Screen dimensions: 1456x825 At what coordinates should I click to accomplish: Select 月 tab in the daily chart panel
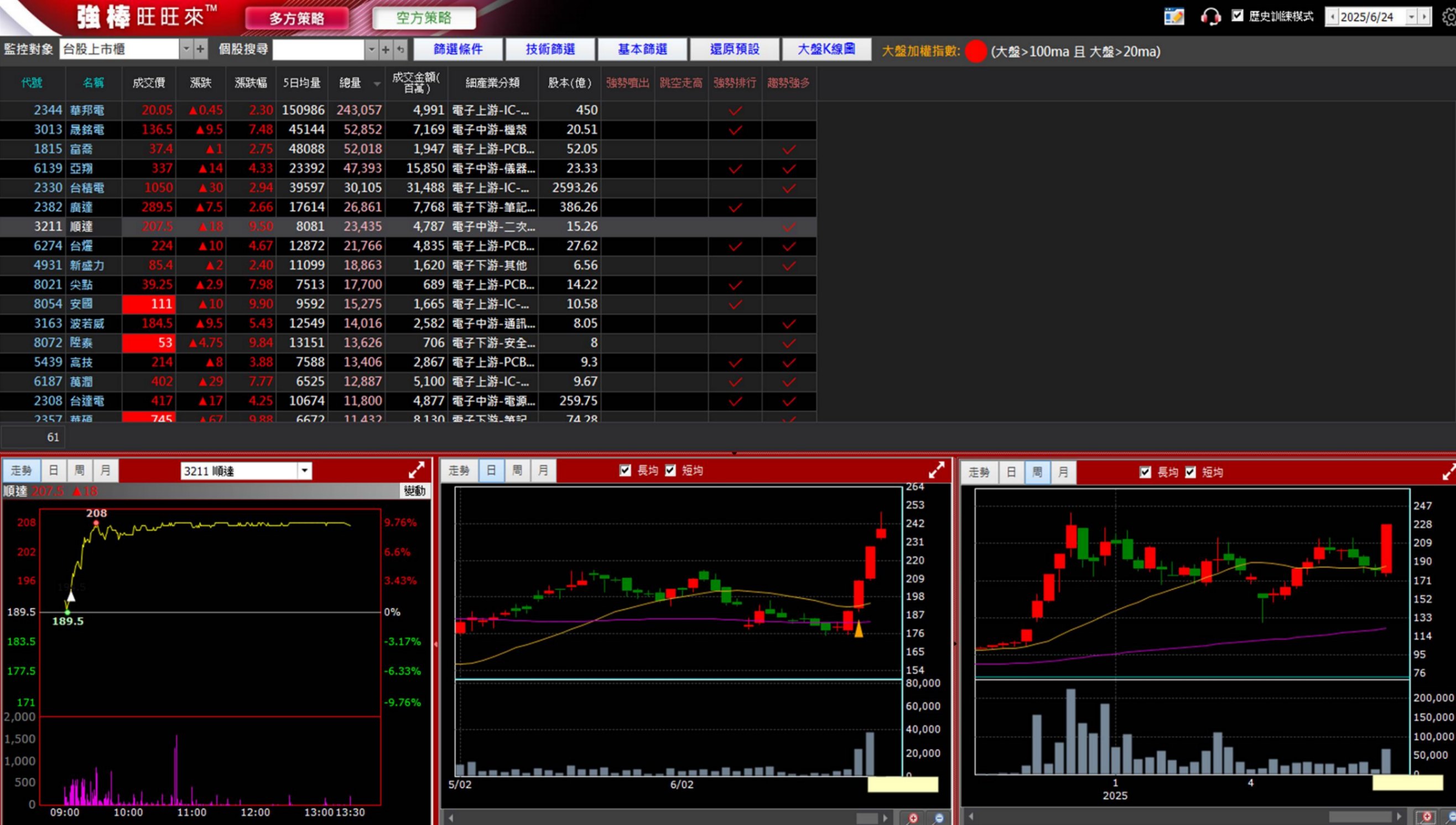click(543, 470)
